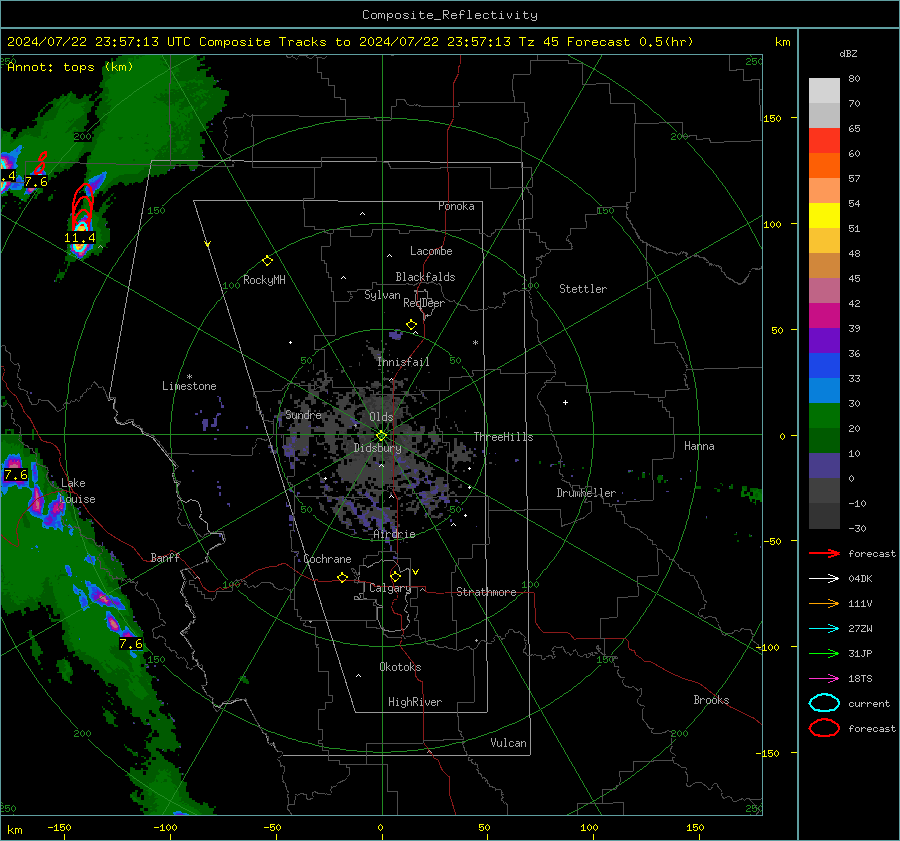
Task: Click the cyan current ellipse in the legend
Action: point(824,703)
